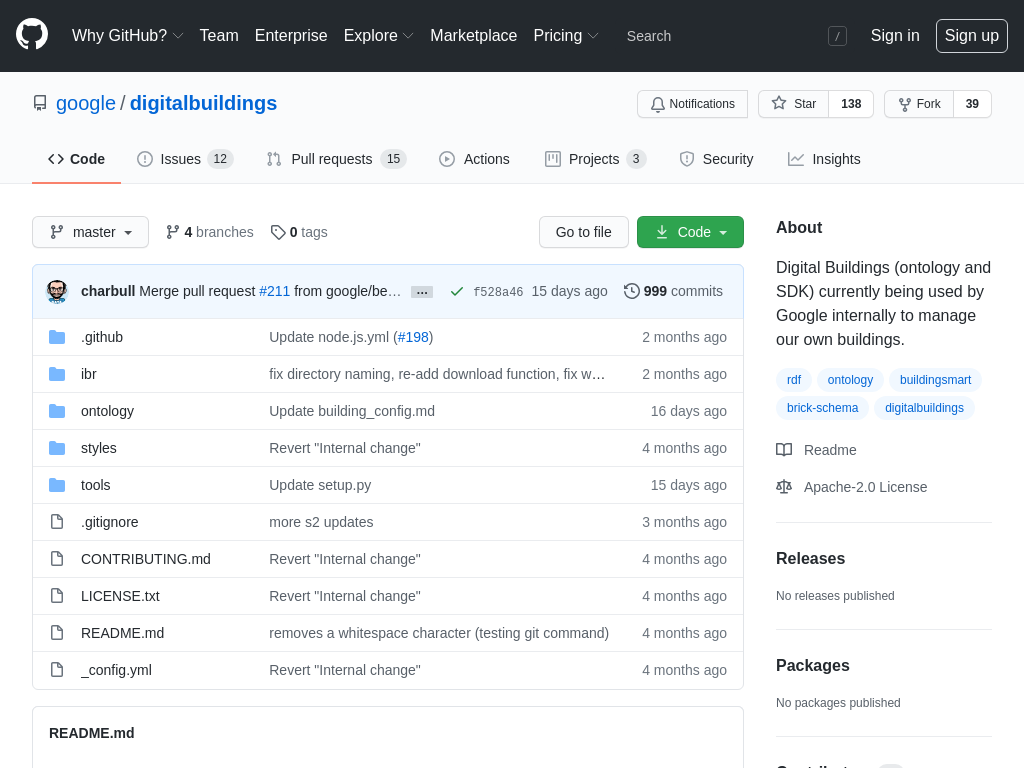Screen dimensions: 1024x768
Task: Click the _config.yml file icon
Action: [x=57, y=670]
